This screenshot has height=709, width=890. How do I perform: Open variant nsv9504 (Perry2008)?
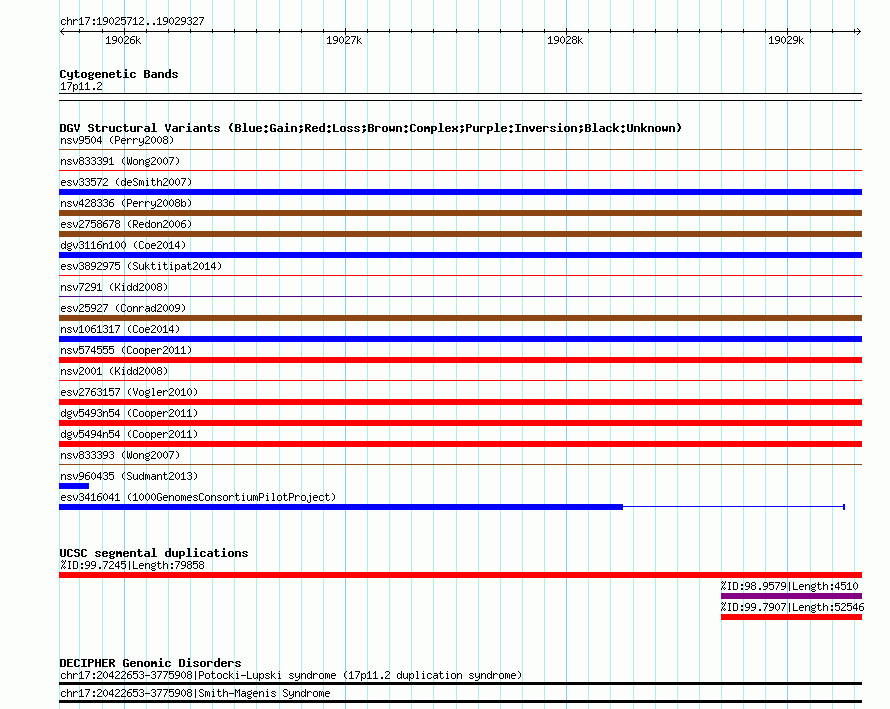point(117,140)
